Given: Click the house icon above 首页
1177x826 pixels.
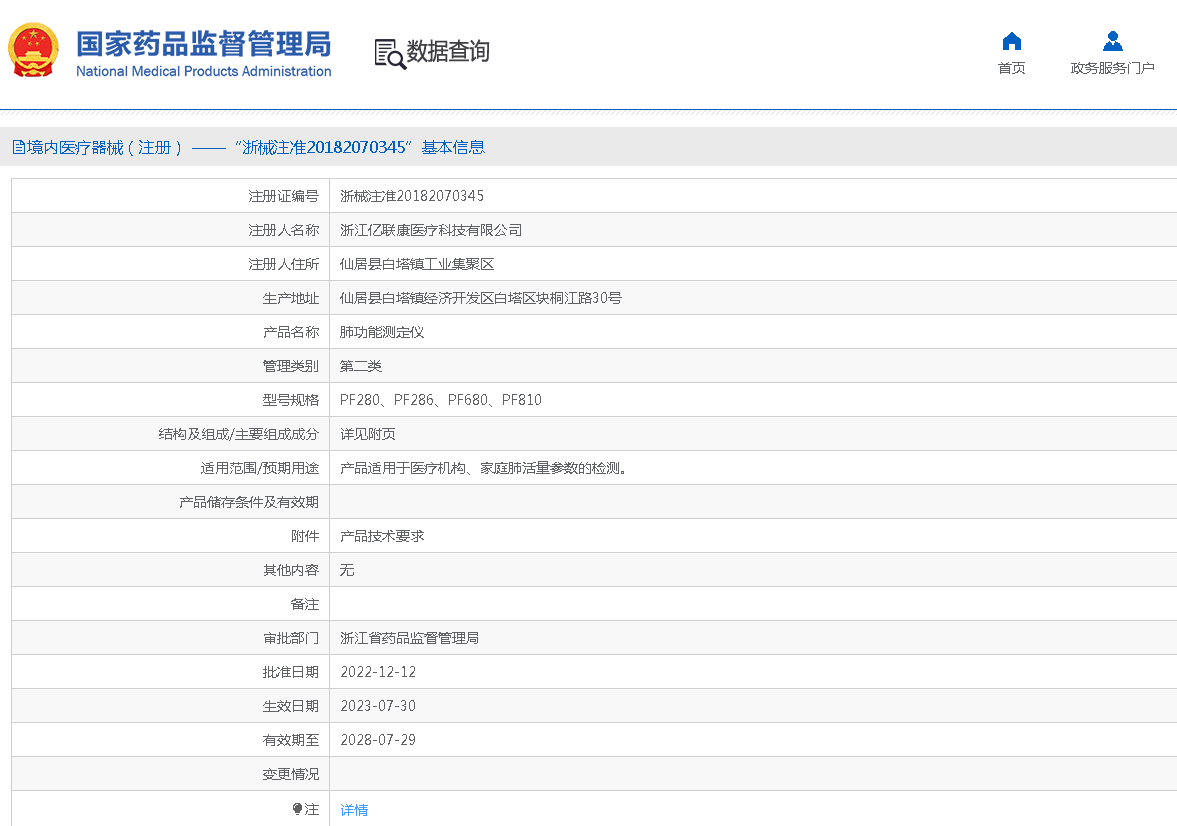Looking at the screenshot, I should tap(1011, 41).
